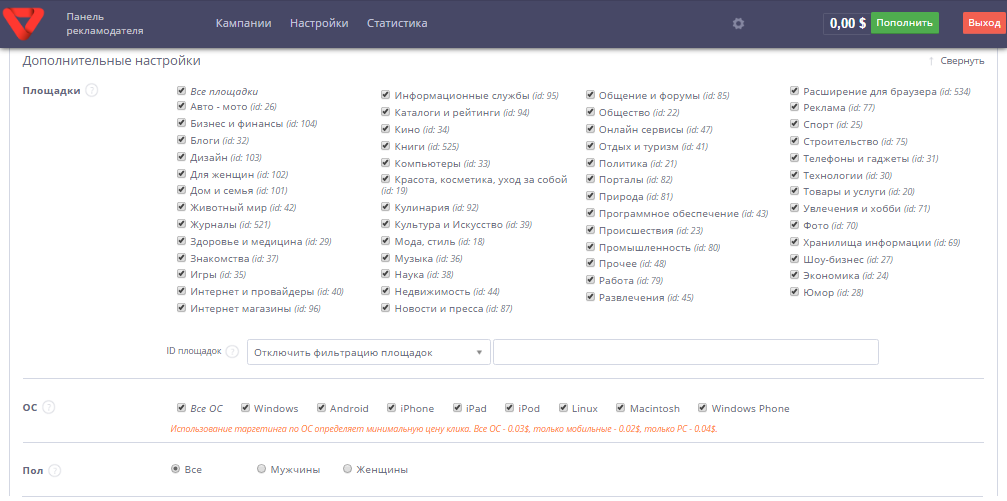Toggle Шоу-бизнес checkbox

point(794,258)
